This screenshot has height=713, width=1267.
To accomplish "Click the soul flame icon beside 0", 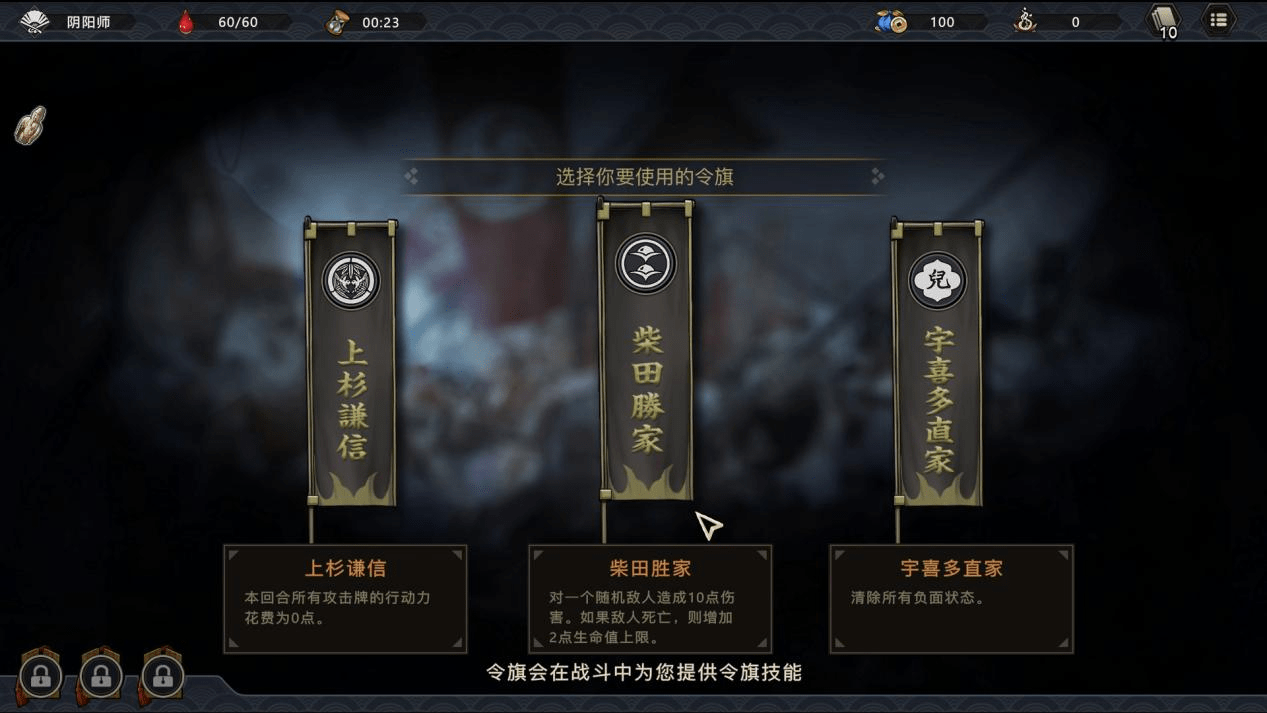I will 1024,21.
